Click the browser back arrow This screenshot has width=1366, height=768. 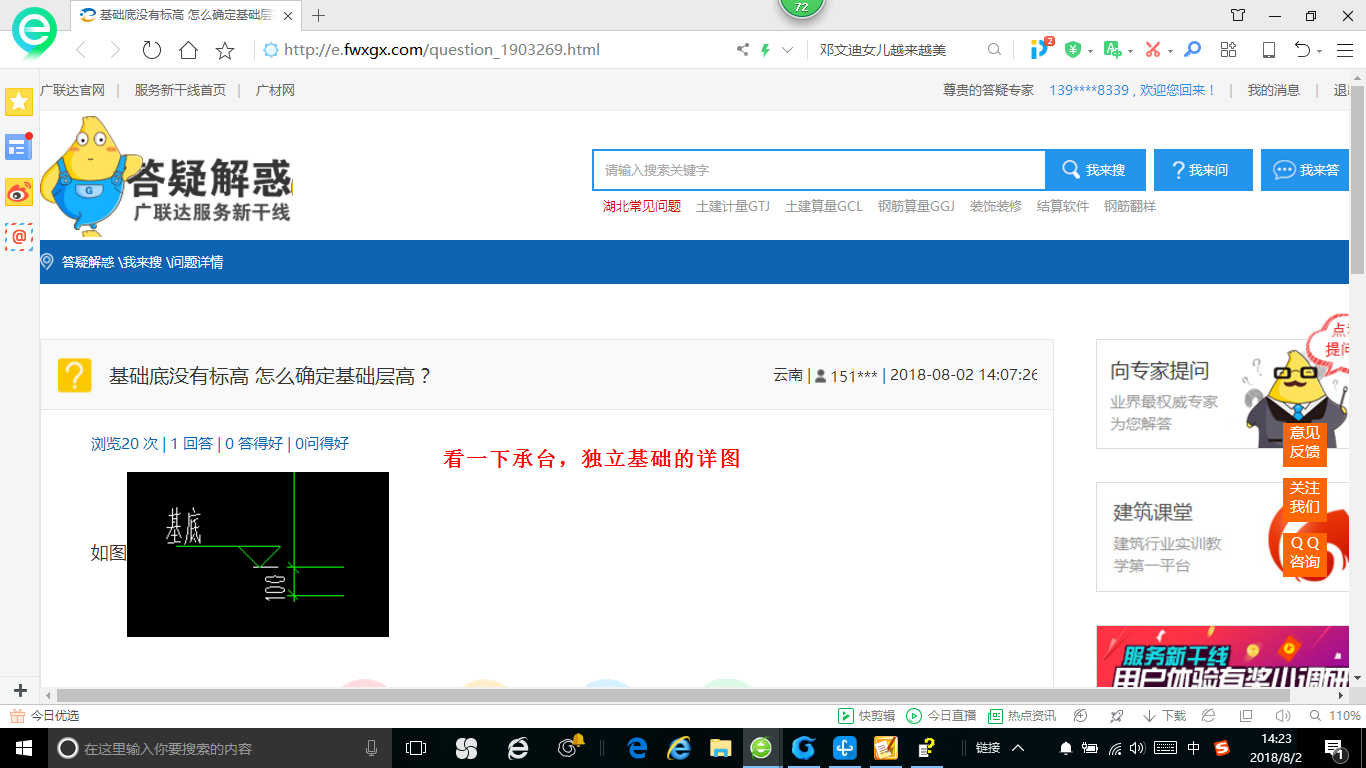pyautogui.click(x=81, y=50)
